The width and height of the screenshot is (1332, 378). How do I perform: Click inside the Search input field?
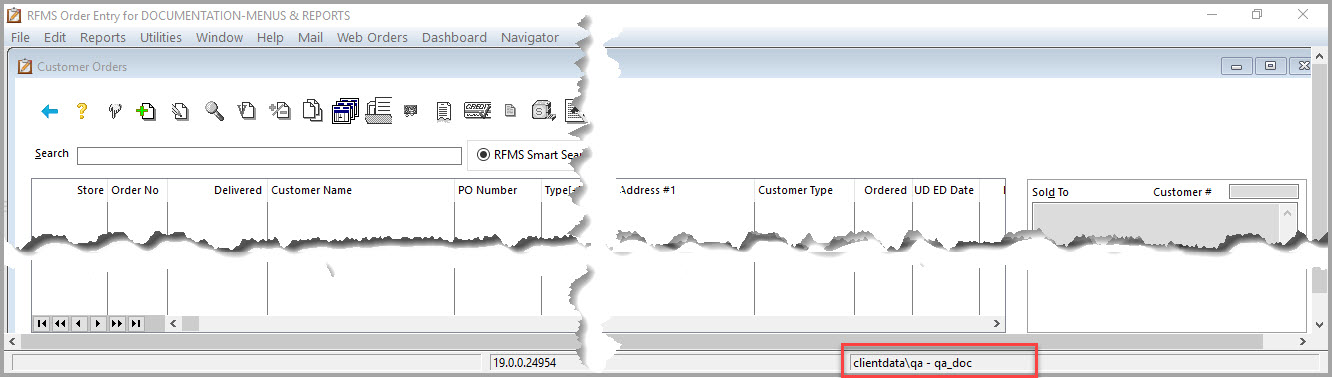click(x=269, y=156)
